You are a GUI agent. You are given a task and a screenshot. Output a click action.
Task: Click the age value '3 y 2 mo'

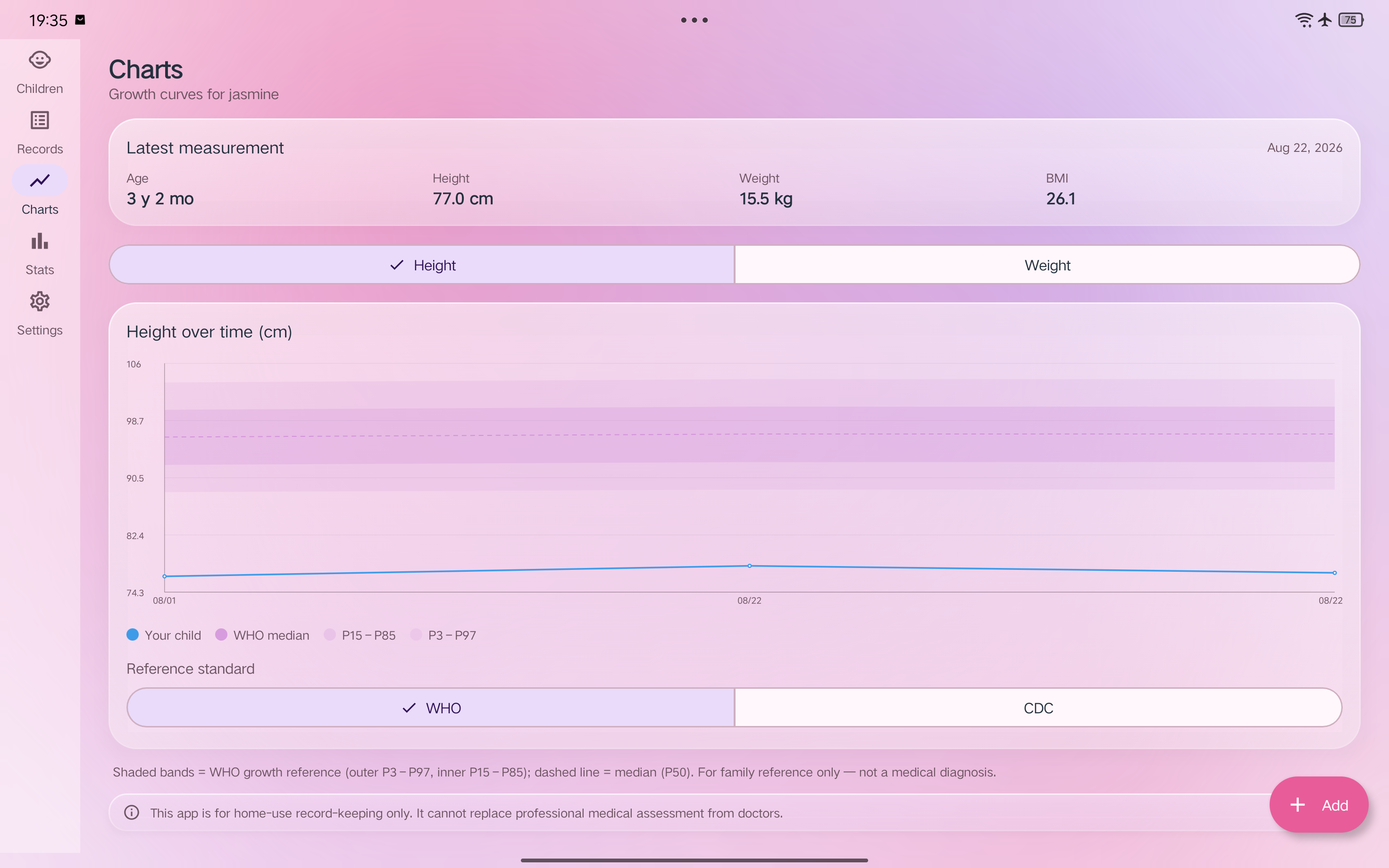[x=160, y=199]
